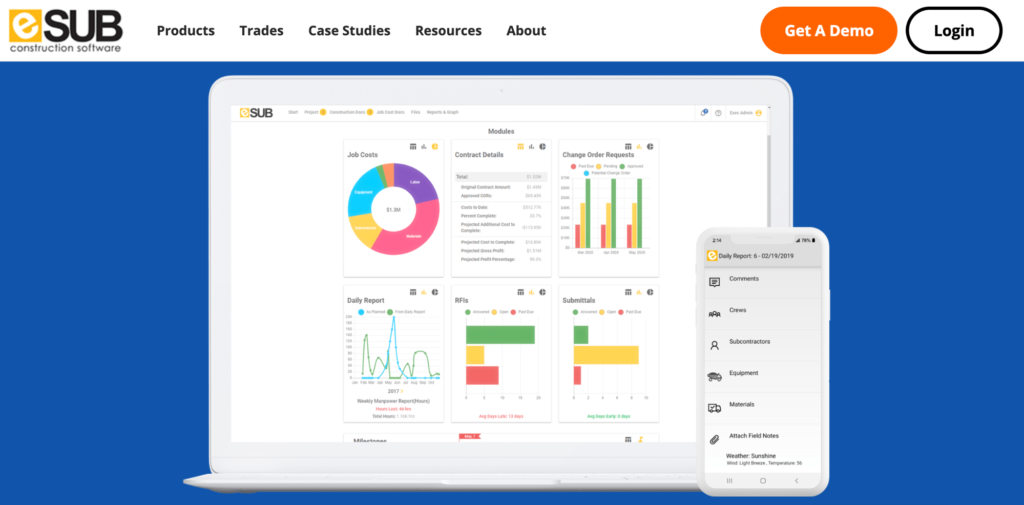
Task: Click the Labor slice of Job Costs donut
Action: point(415,182)
